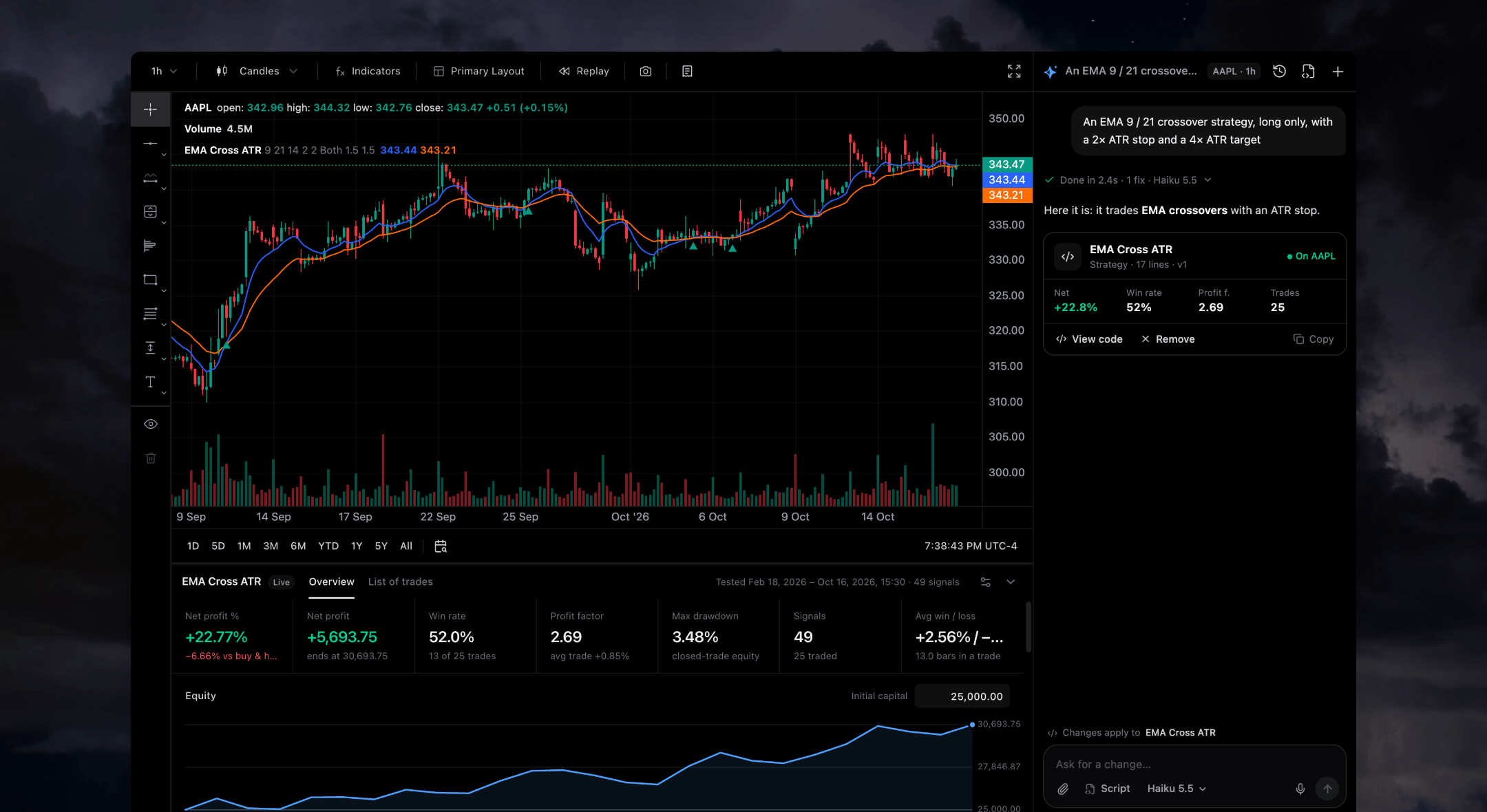Enter fullscreen chart mode
Image resolution: width=1487 pixels, height=812 pixels.
pyautogui.click(x=1014, y=72)
